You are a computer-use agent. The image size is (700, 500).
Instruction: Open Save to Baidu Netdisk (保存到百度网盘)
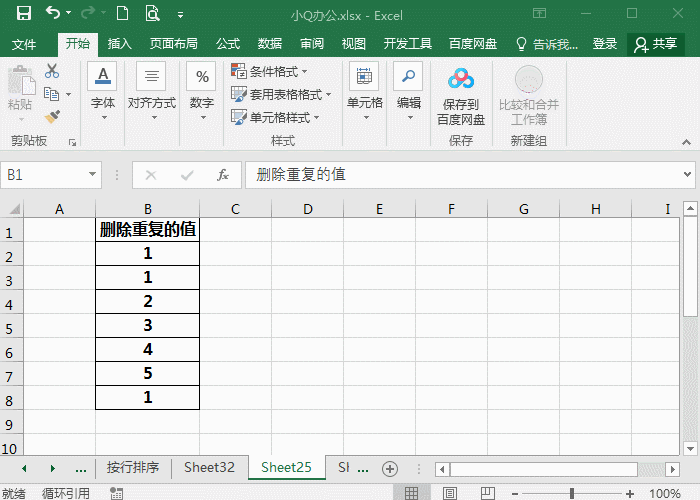[460, 96]
